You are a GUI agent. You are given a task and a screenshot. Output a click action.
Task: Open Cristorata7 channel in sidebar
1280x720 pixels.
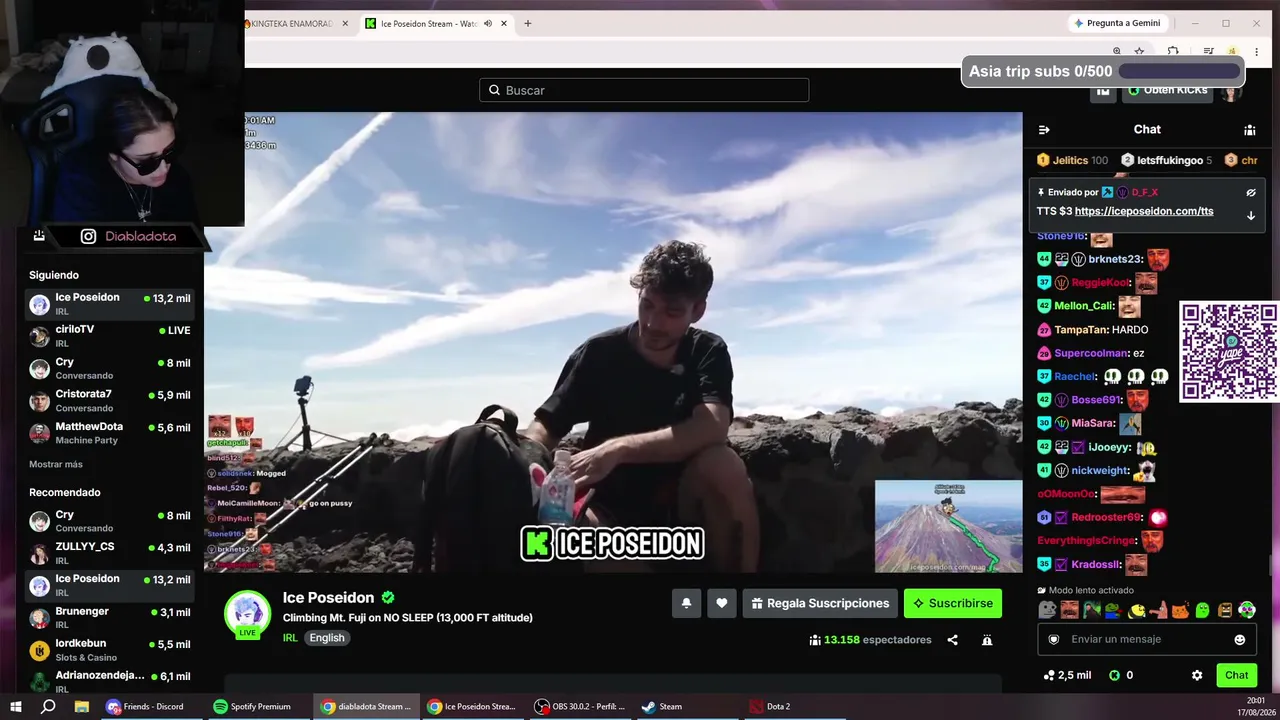110,401
